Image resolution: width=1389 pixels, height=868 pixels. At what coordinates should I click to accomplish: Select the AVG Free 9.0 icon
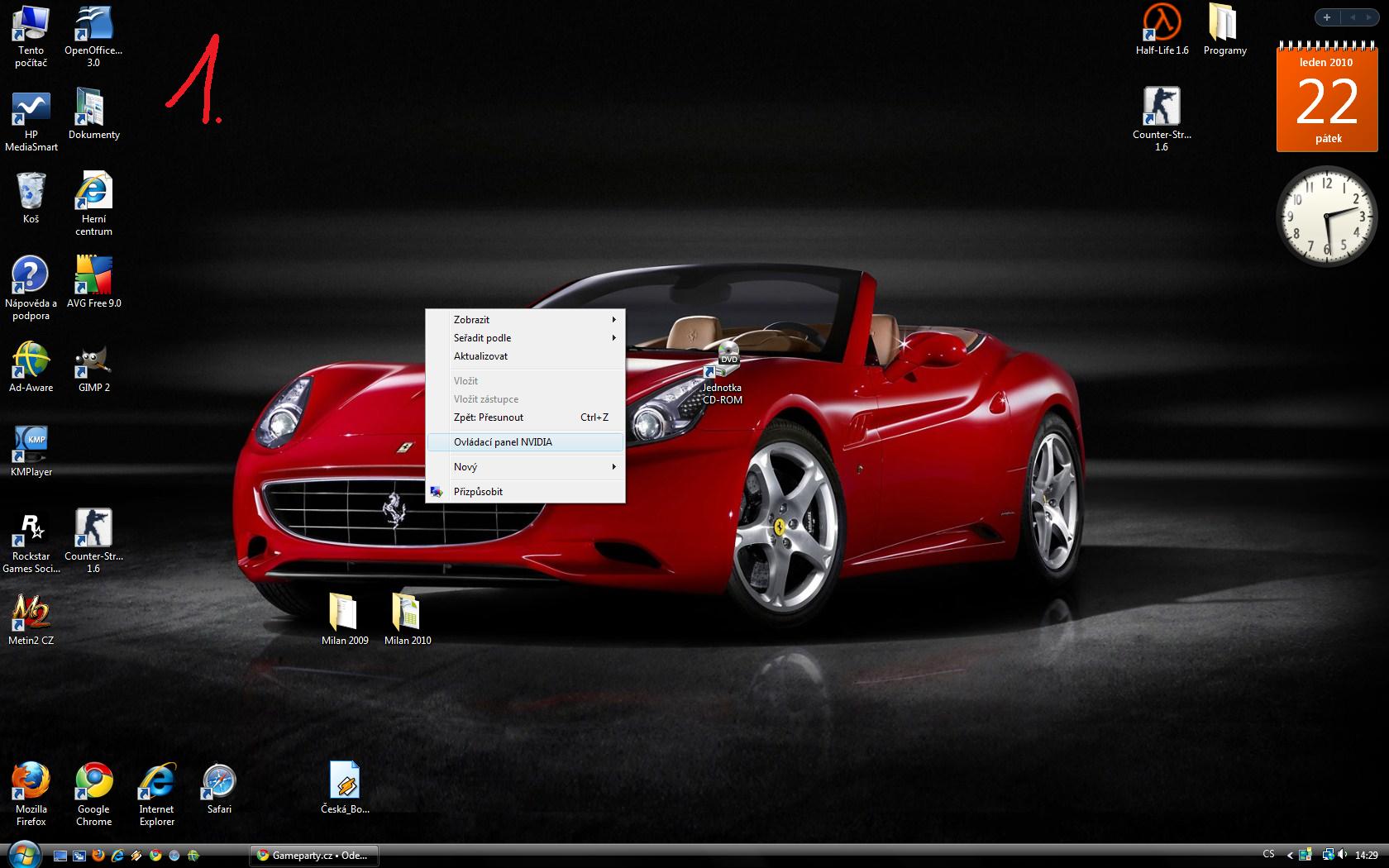[x=93, y=282]
